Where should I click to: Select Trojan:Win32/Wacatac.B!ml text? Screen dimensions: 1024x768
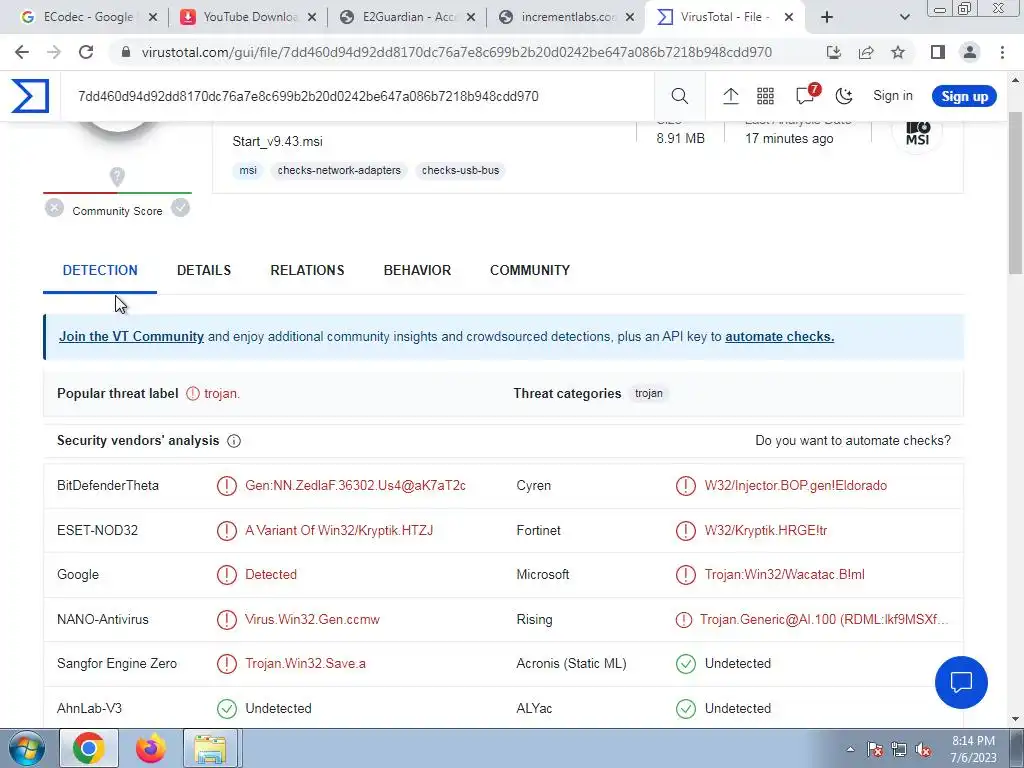coord(784,574)
